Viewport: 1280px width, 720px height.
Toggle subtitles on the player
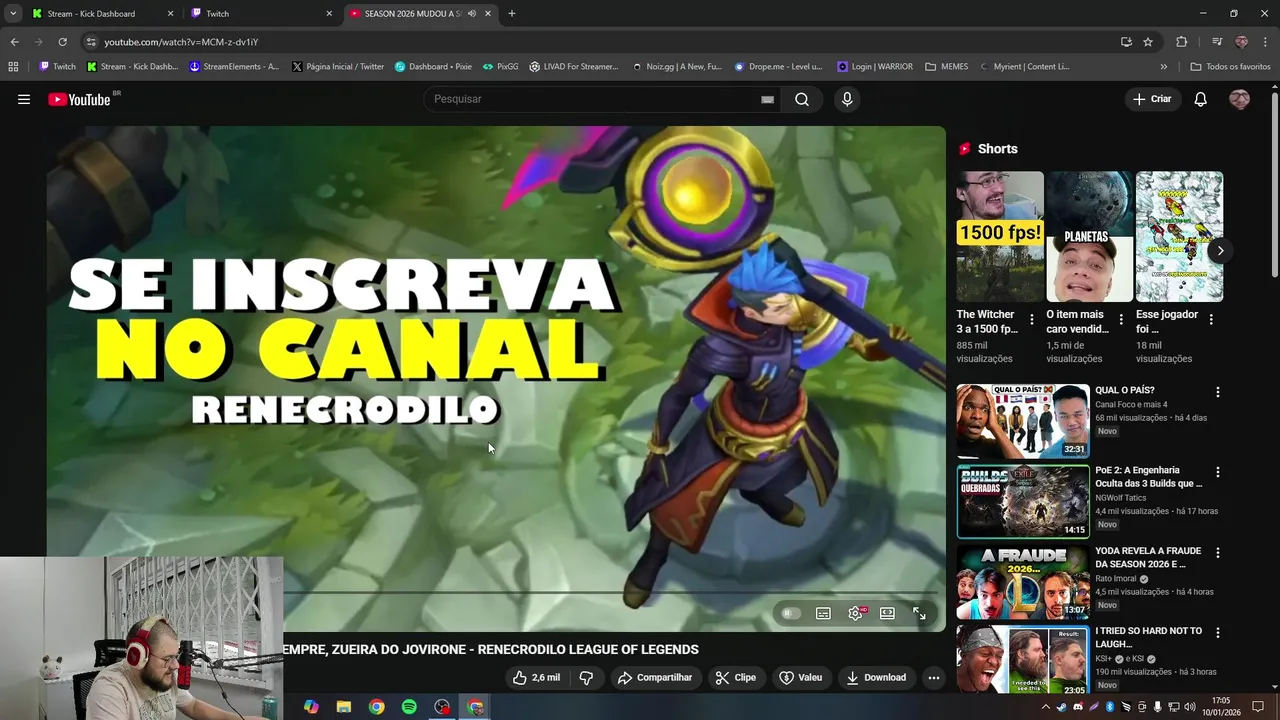tap(823, 613)
